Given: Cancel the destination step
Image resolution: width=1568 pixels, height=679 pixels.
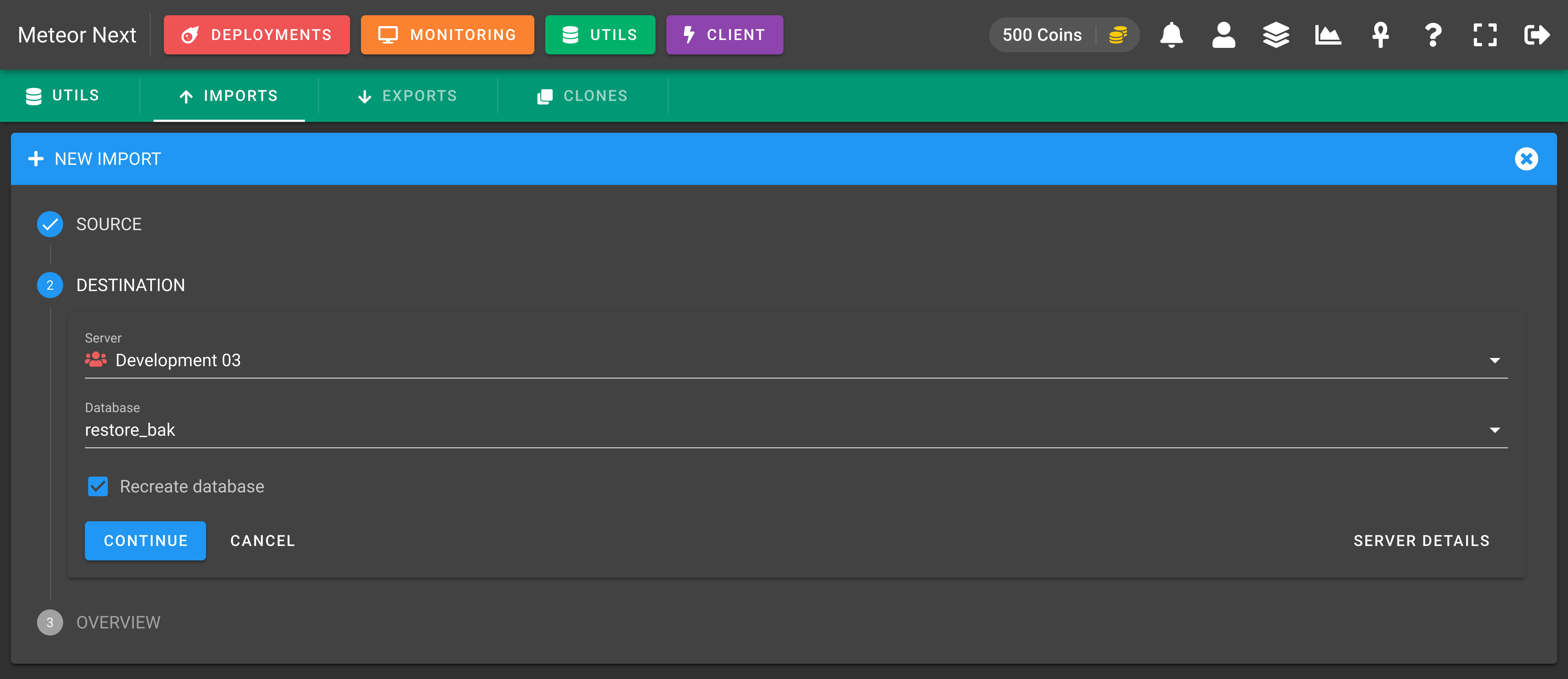Looking at the screenshot, I should [262, 540].
